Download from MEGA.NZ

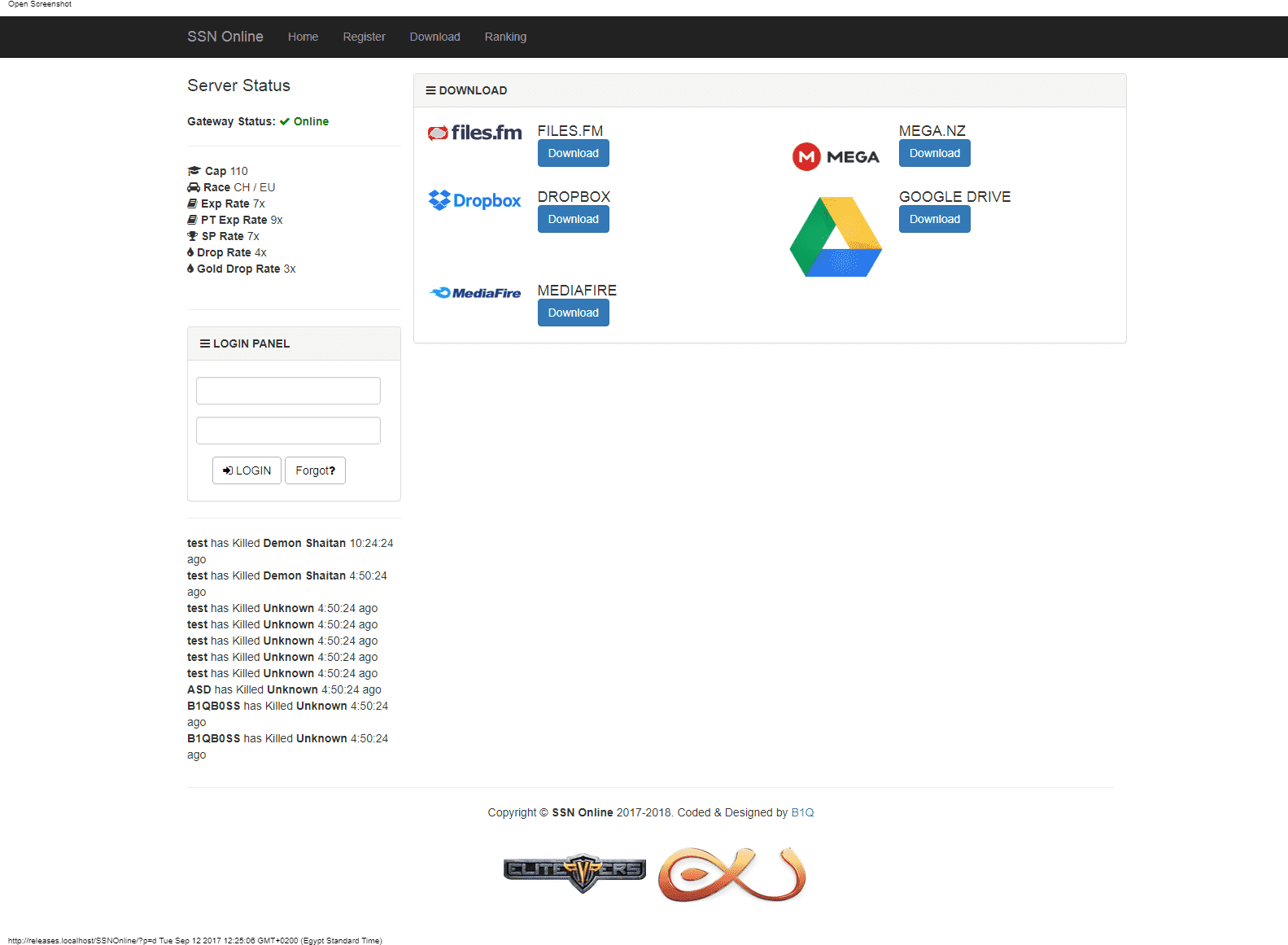[935, 153]
